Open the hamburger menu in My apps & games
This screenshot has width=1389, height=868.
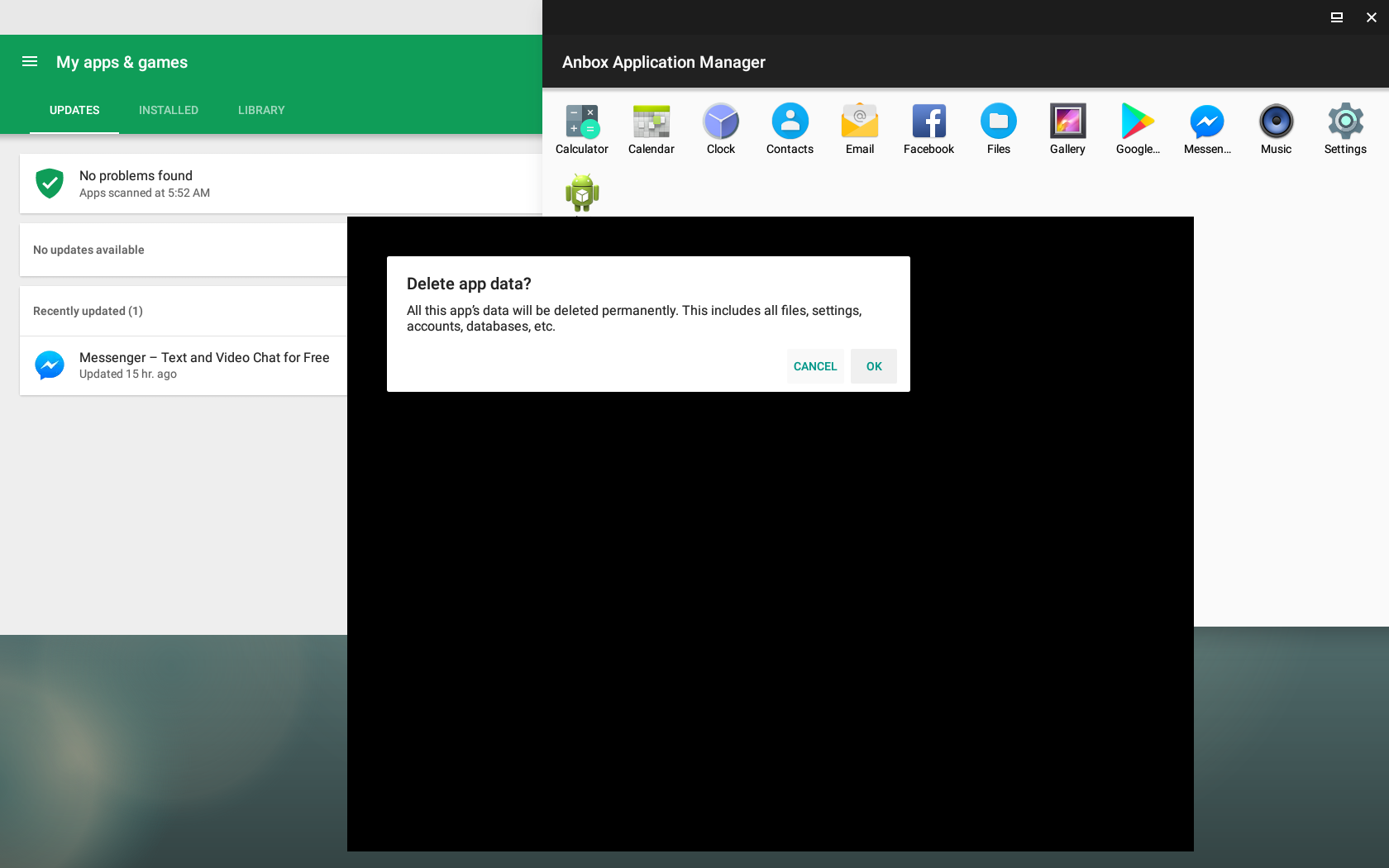30,61
